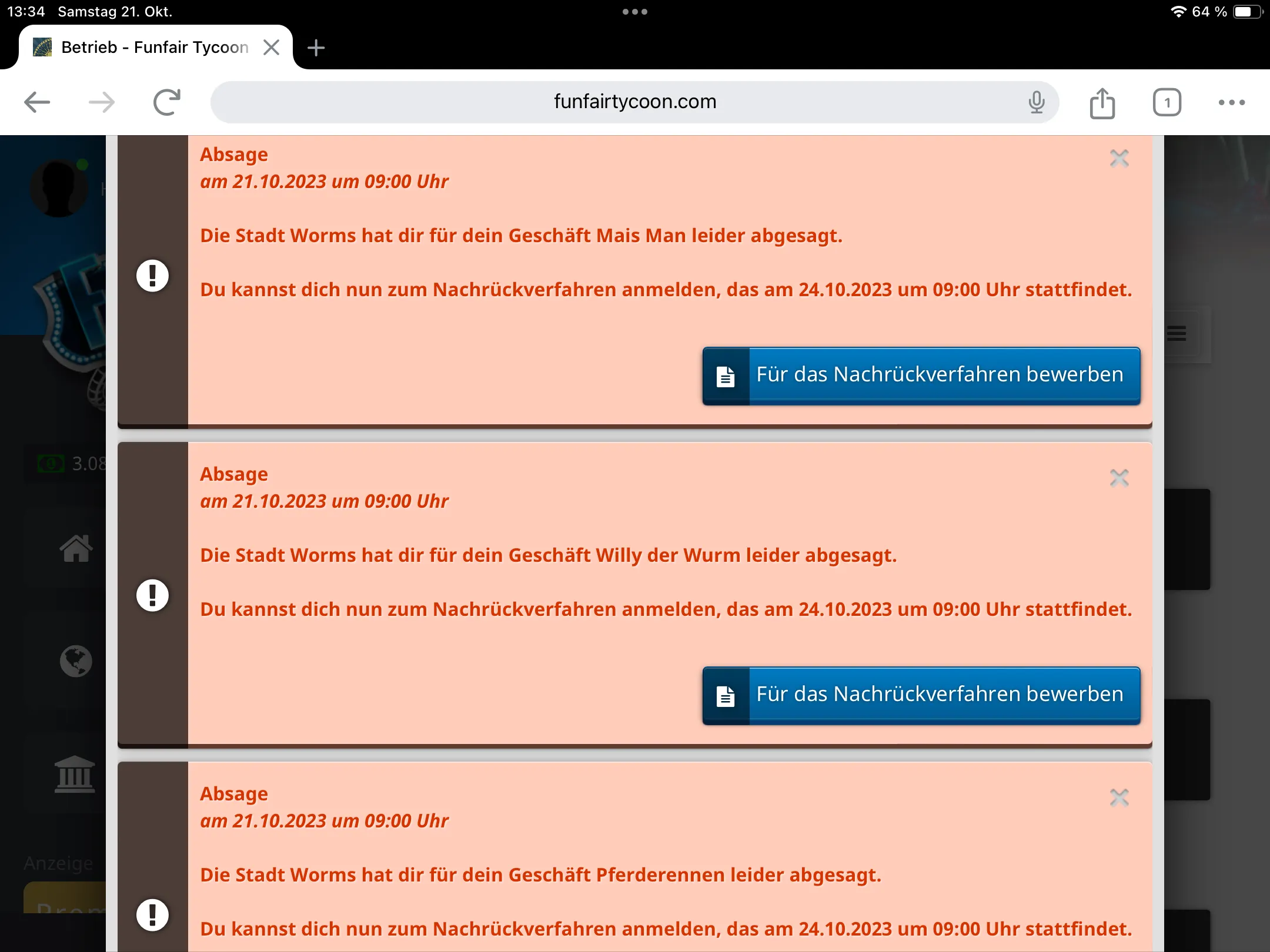
Task: Open the globe map icon in sidebar
Action: point(76,661)
